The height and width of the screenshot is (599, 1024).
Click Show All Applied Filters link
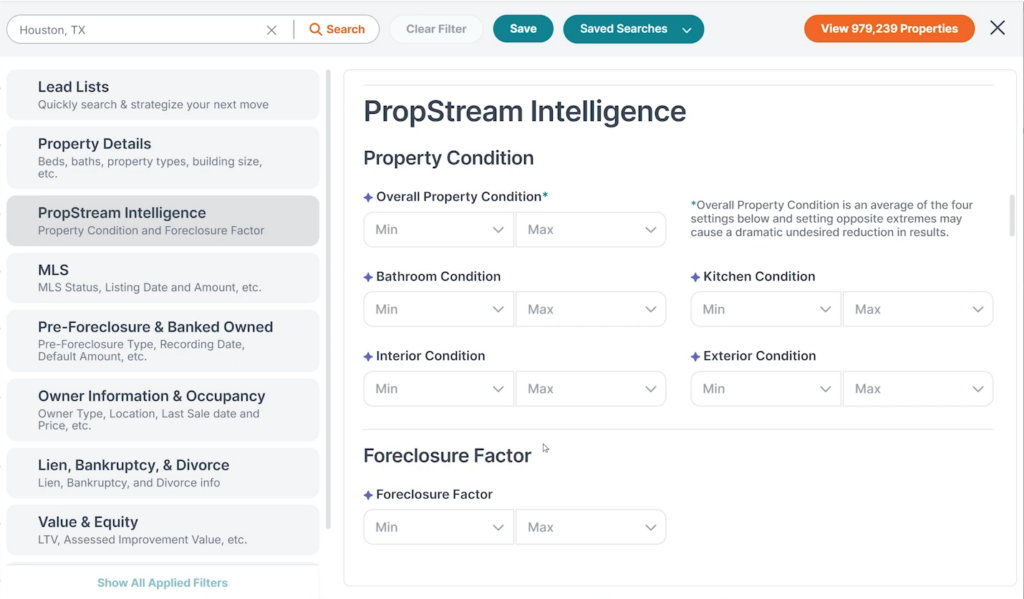[162, 582]
